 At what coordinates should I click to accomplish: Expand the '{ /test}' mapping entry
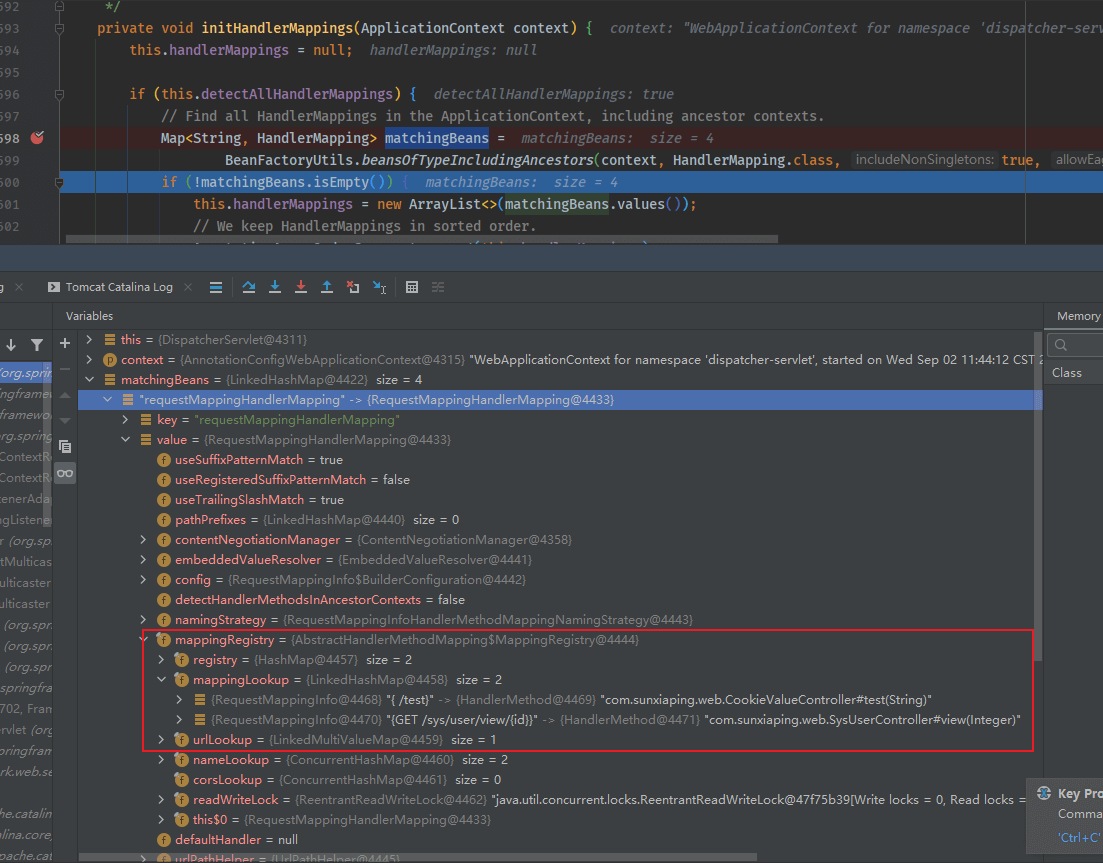(x=179, y=700)
